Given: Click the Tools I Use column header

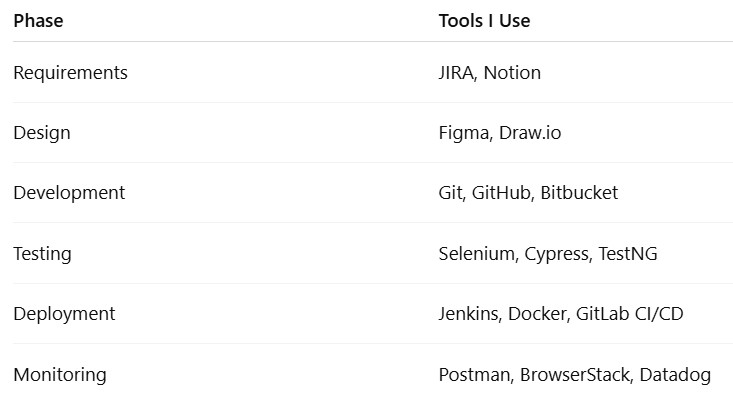Looking at the screenshot, I should (x=484, y=21).
